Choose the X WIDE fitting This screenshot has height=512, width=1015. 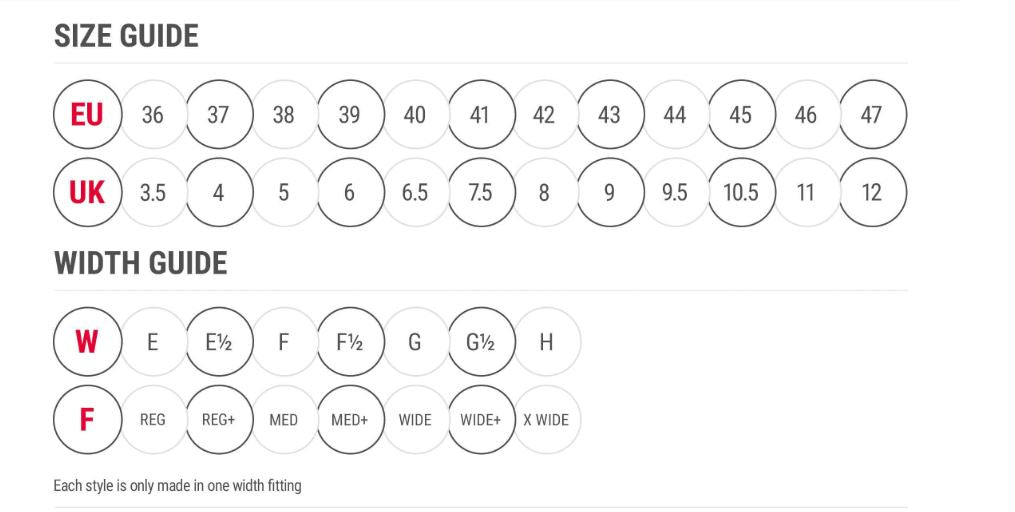click(x=546, y=419)
